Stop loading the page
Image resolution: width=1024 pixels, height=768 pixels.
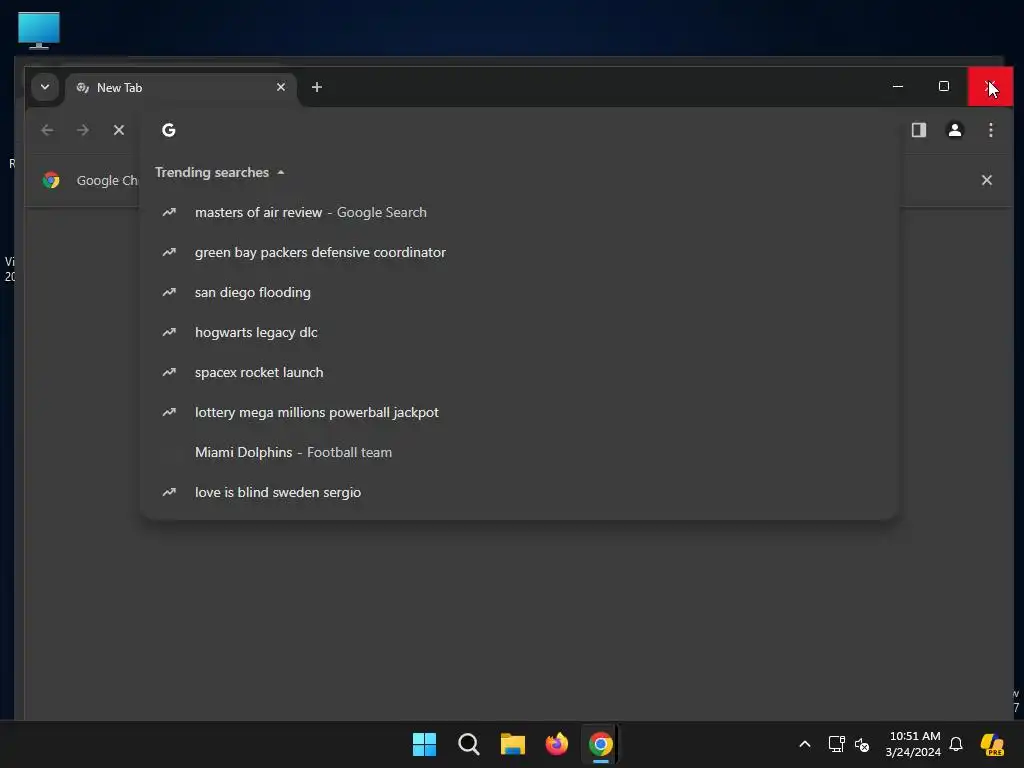pos(118,130)
